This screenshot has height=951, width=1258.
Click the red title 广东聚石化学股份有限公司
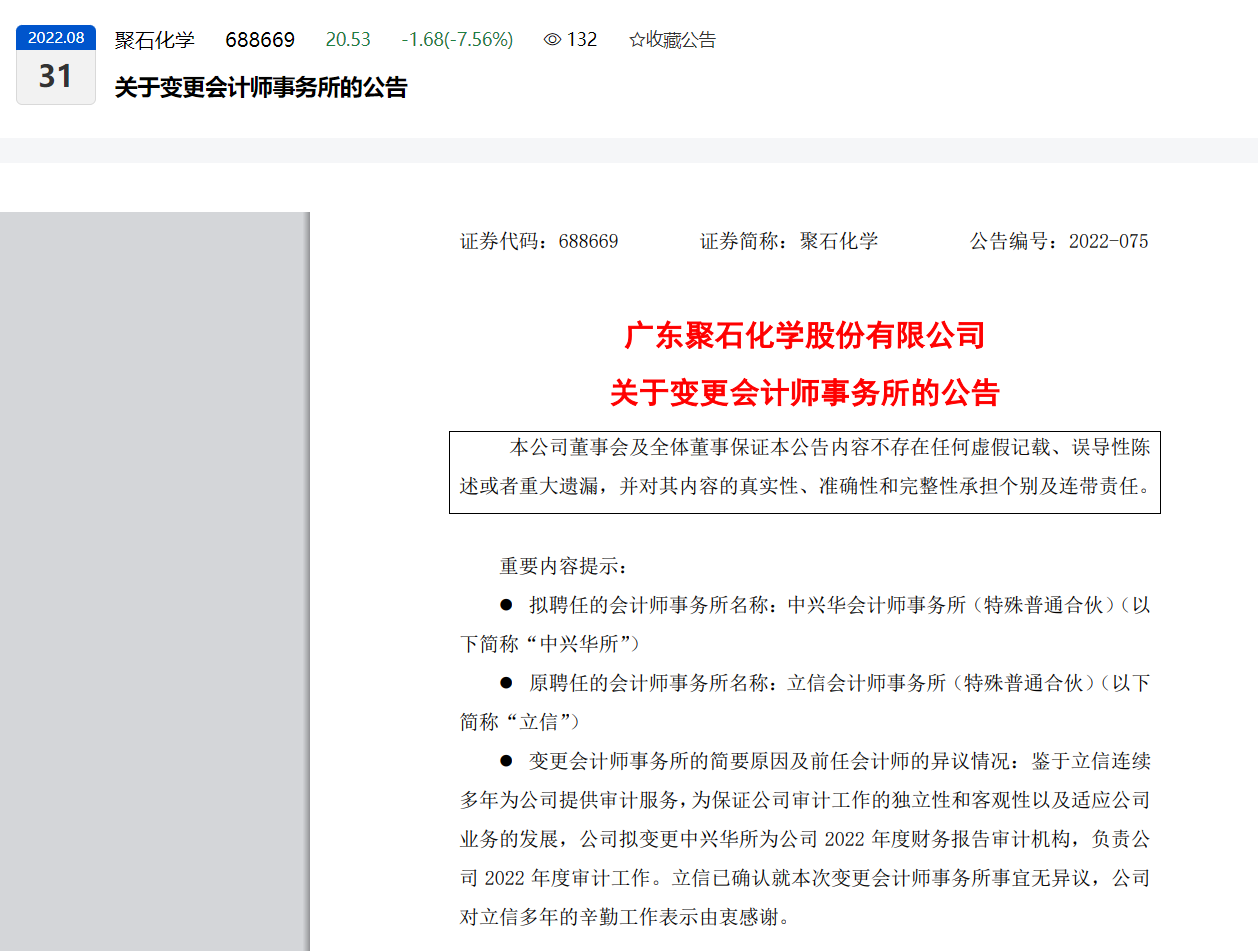(805, 335)
